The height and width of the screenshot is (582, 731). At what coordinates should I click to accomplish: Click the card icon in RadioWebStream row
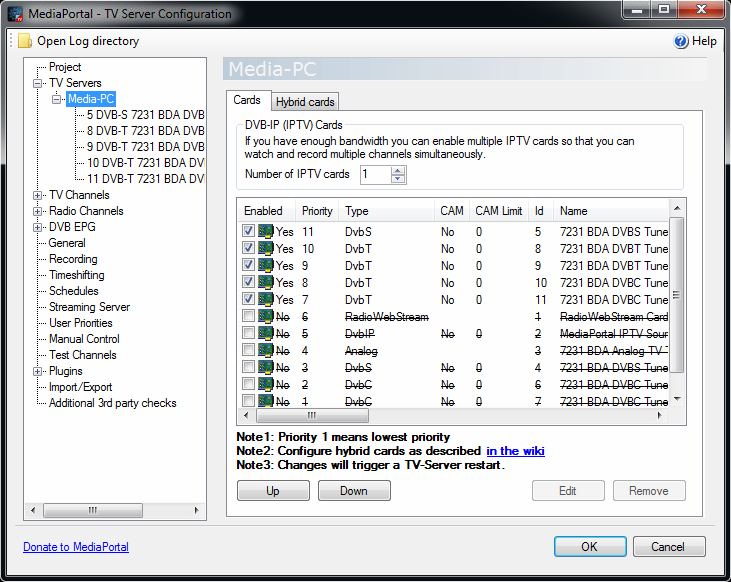click(x=266, y=316)
